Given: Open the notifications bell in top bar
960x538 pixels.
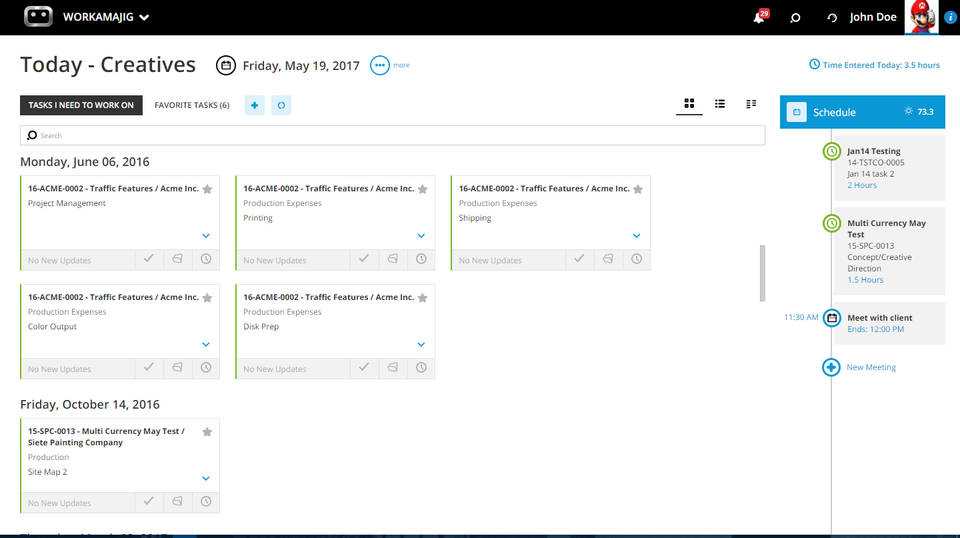Looking at the screenshot, I should pos(759,17).
